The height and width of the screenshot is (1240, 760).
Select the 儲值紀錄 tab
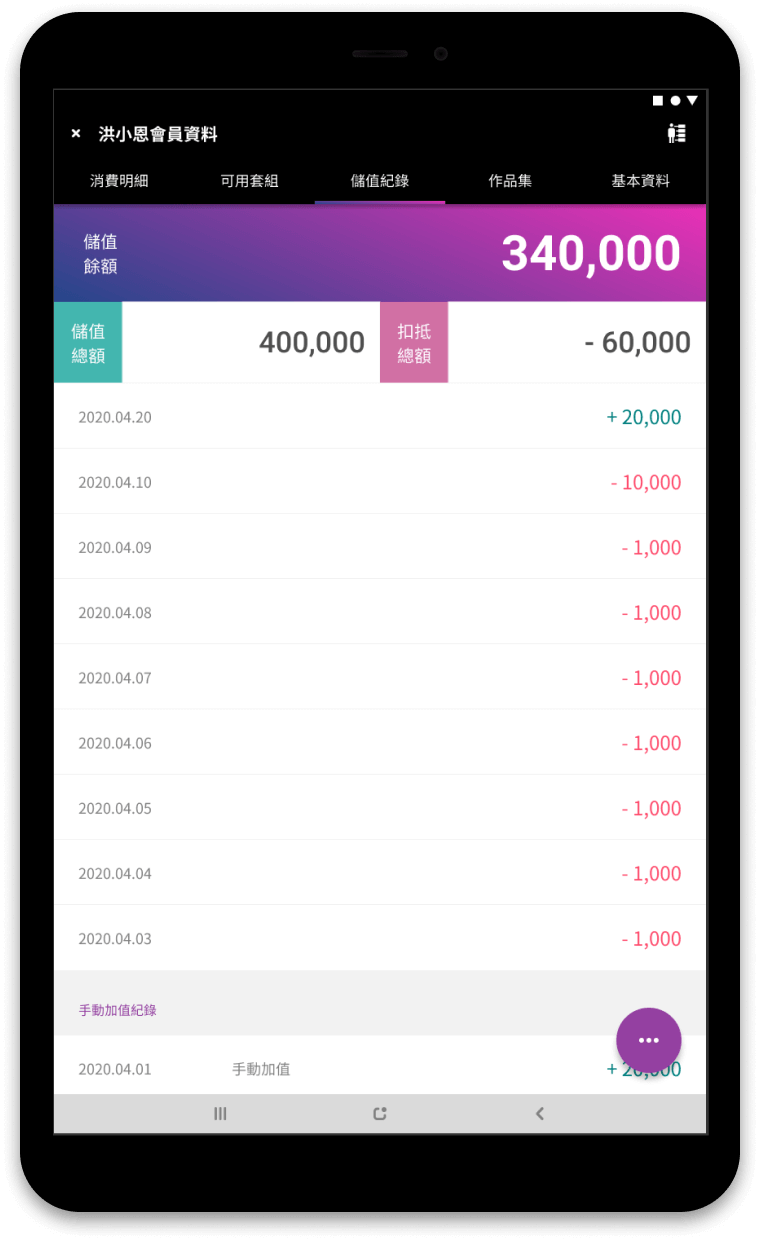coord(380,181)
